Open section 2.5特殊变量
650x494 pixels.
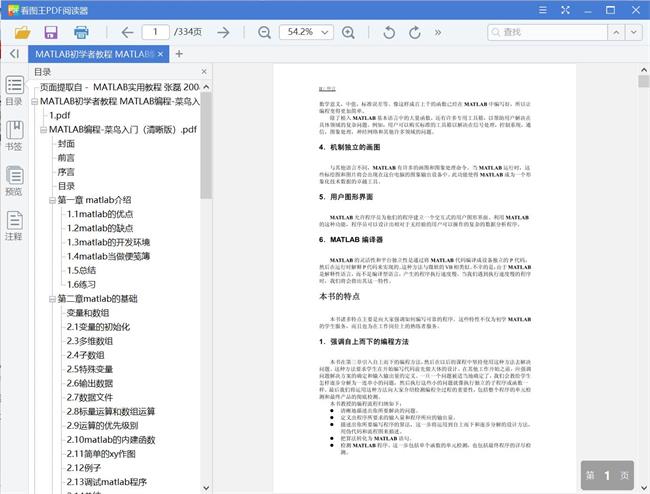(90, 369)
